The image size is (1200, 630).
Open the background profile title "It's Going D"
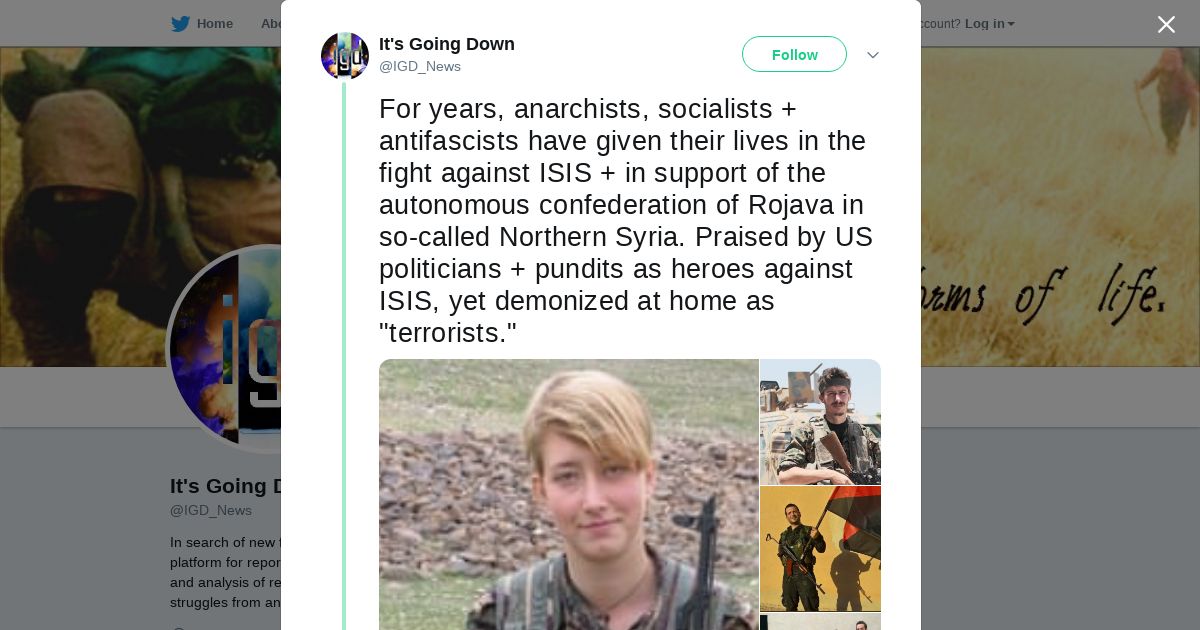pyautogui.click(x=225, y=486)
